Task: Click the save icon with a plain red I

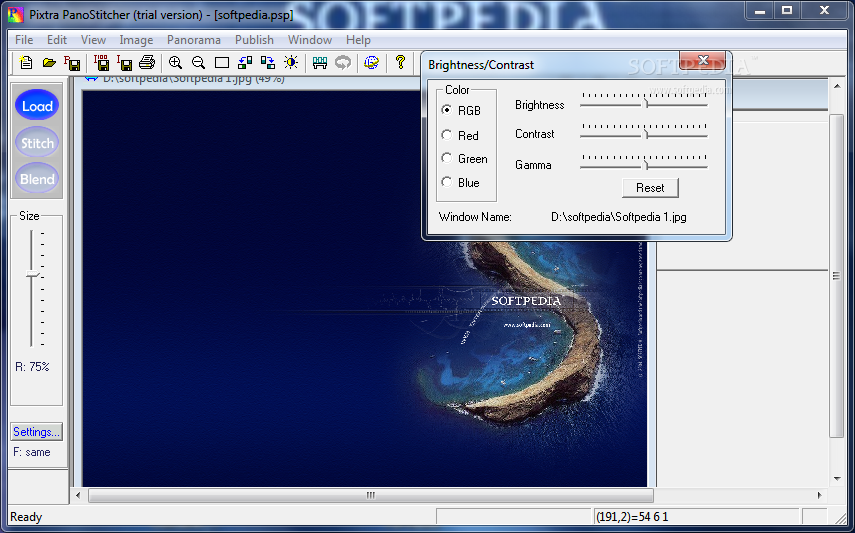Action: (124, 63)
